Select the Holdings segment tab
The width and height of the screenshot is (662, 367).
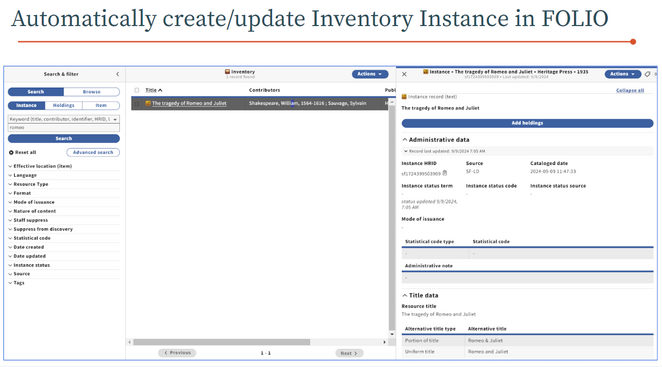tap(63, 105)
